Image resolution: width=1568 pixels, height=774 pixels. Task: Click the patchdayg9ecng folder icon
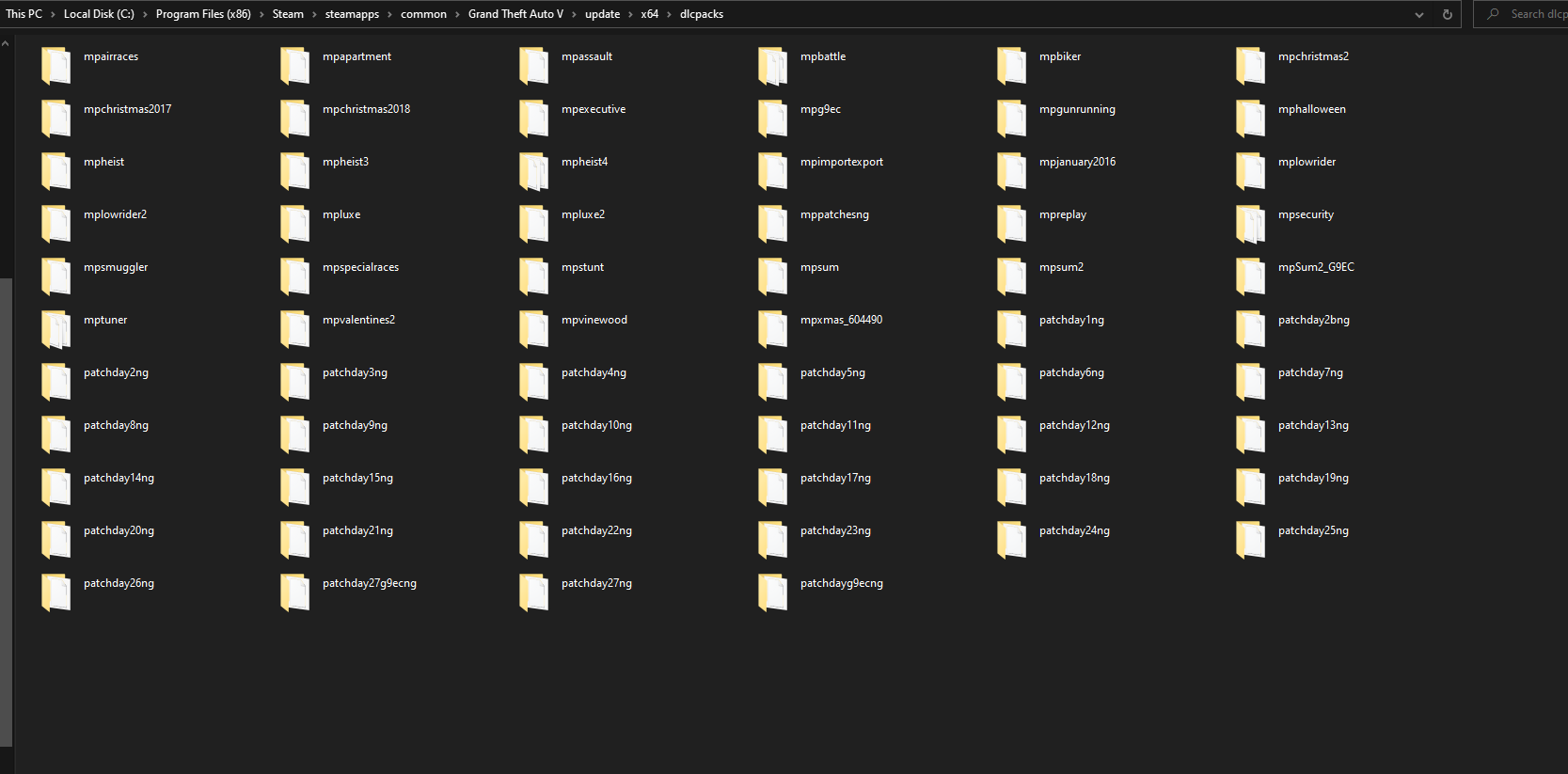[772, 592]
